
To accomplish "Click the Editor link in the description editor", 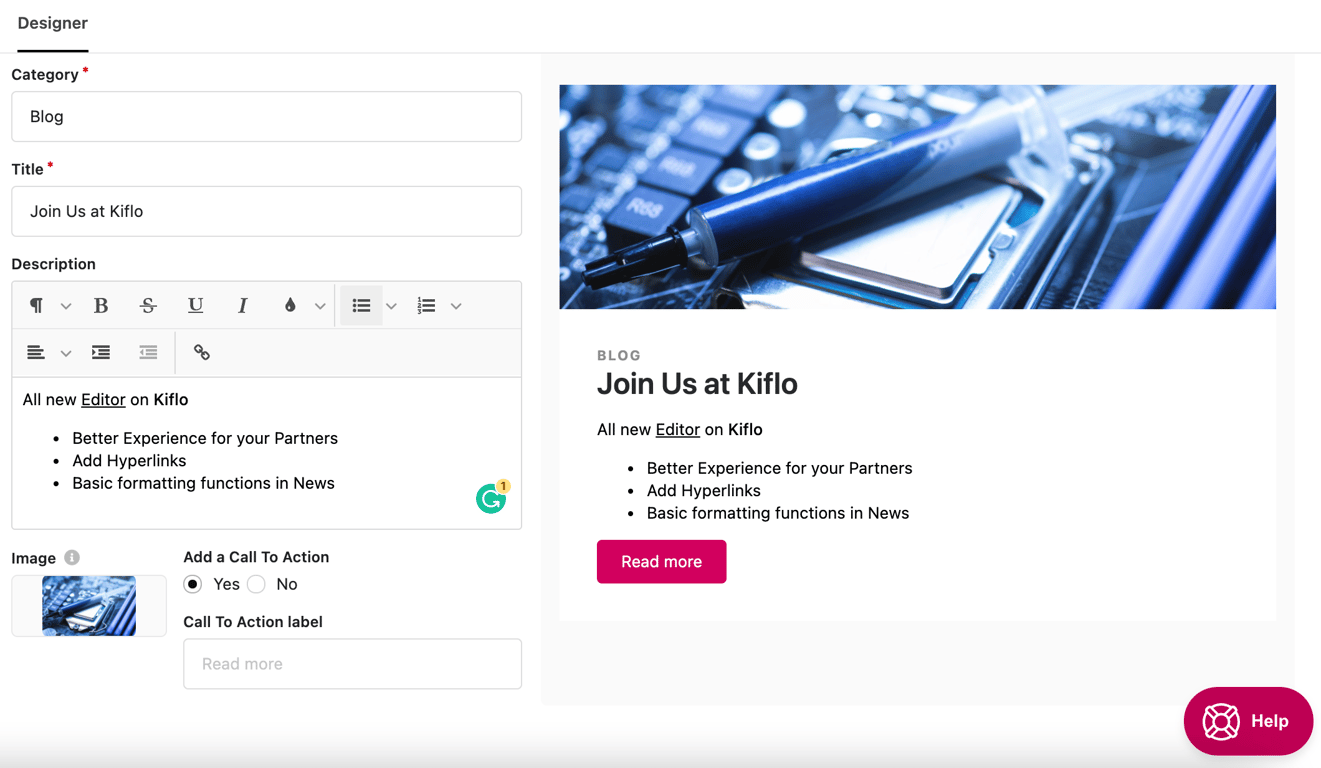I will point(103,400).
